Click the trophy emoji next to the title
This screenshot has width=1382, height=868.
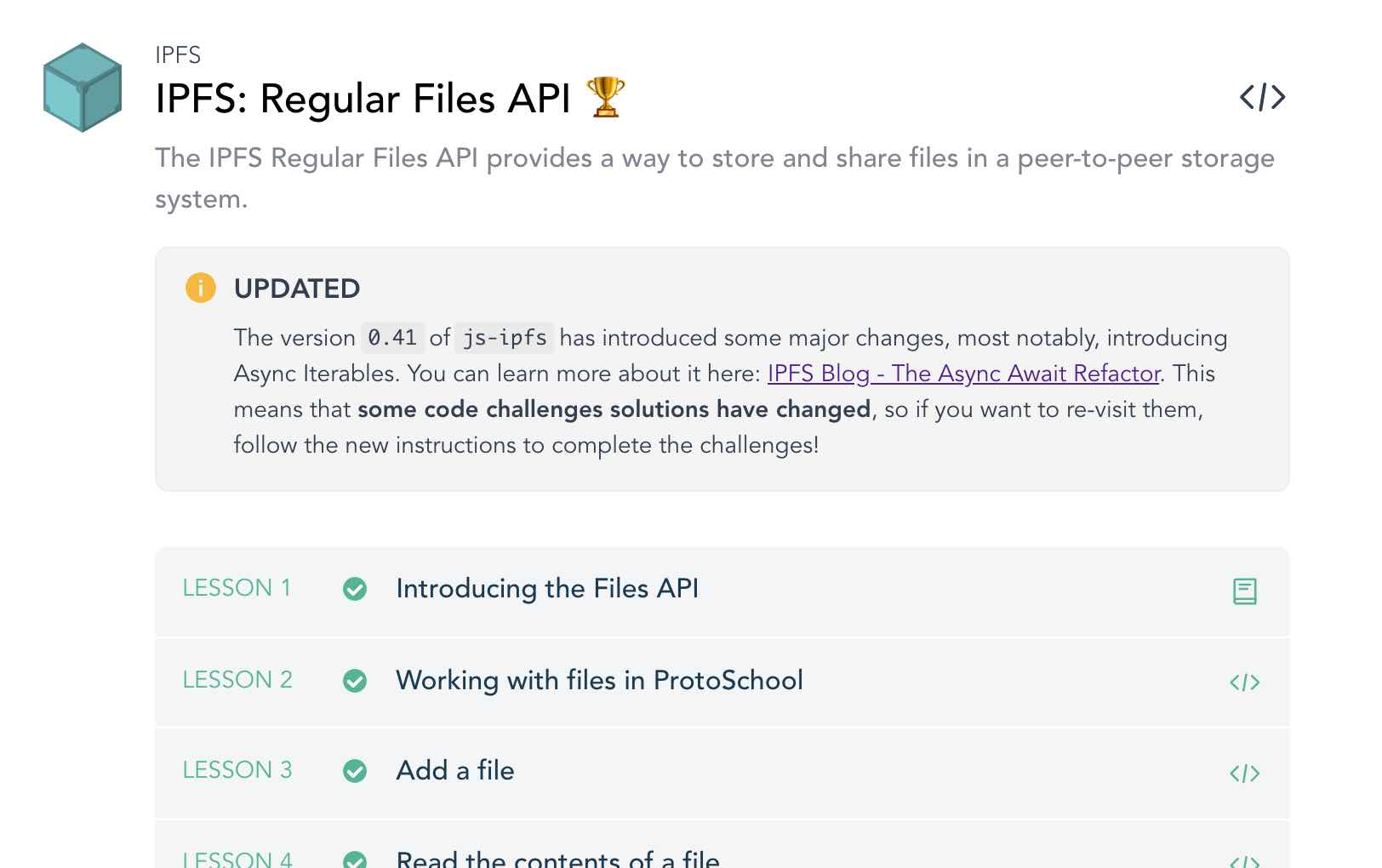[x=606, y=97]
